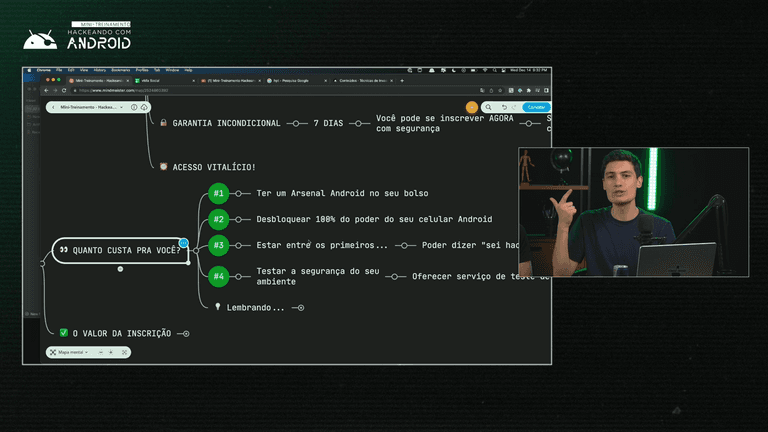Click the green check icon by O VALOR DA INSCRIÇÃO
Screen dimensions: 768x432
(63, 333)
